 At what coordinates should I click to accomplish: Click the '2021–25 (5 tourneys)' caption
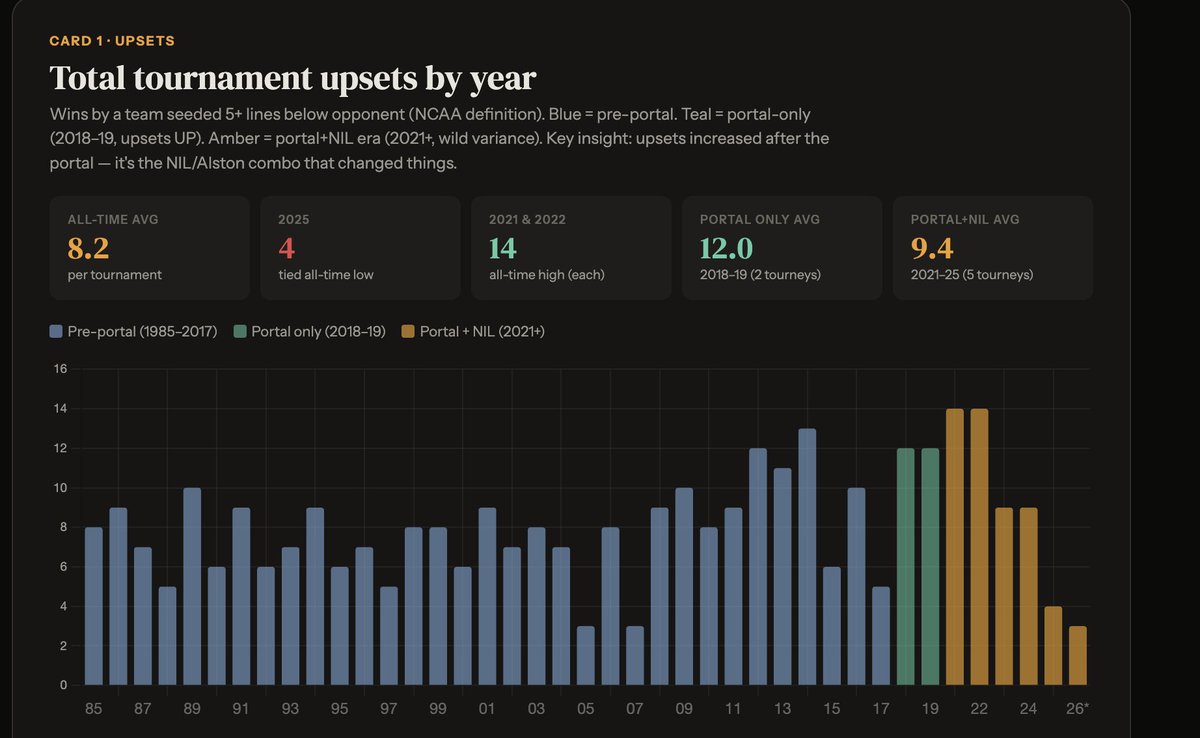pos(973,274)
